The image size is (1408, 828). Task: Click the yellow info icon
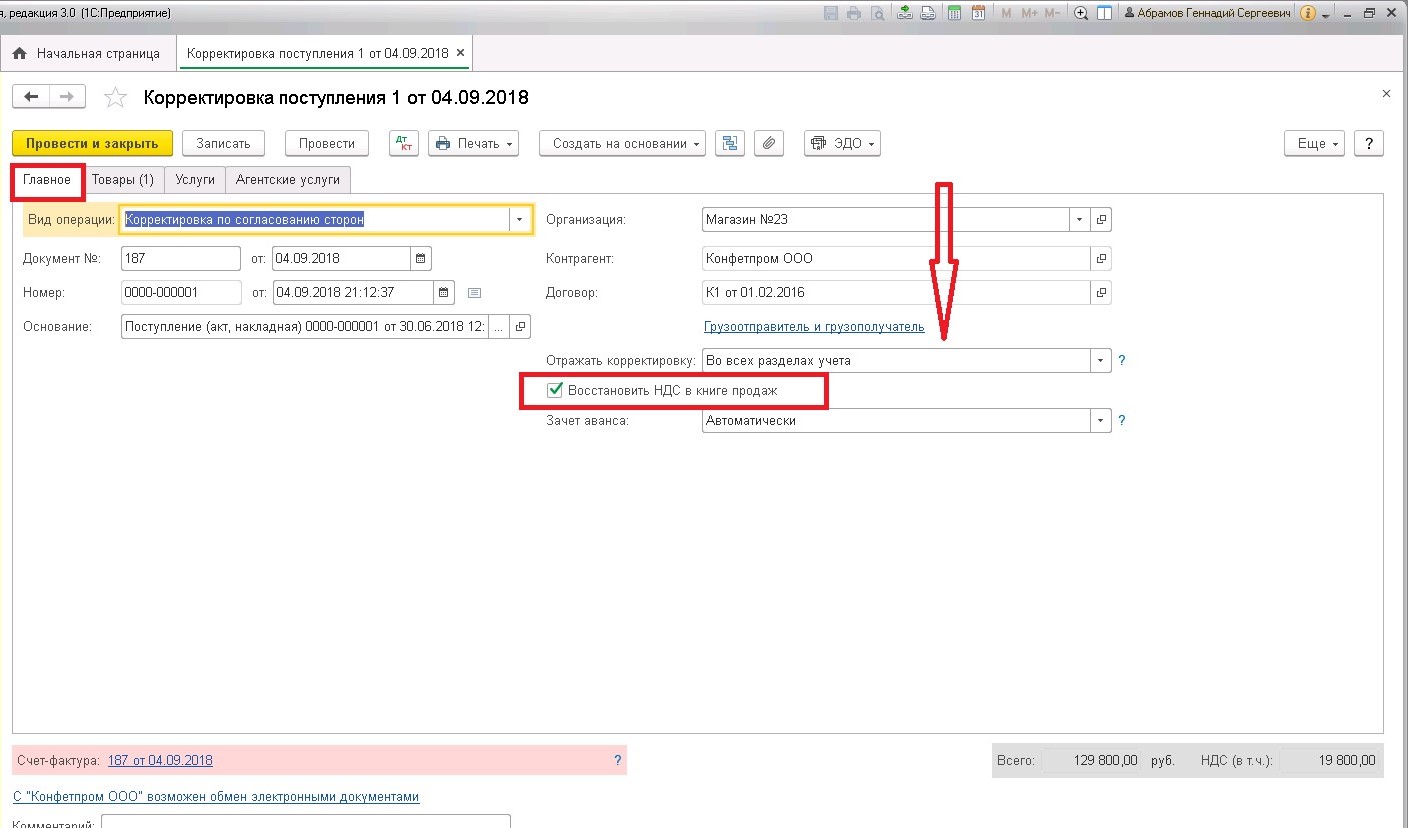(1307, 14)
